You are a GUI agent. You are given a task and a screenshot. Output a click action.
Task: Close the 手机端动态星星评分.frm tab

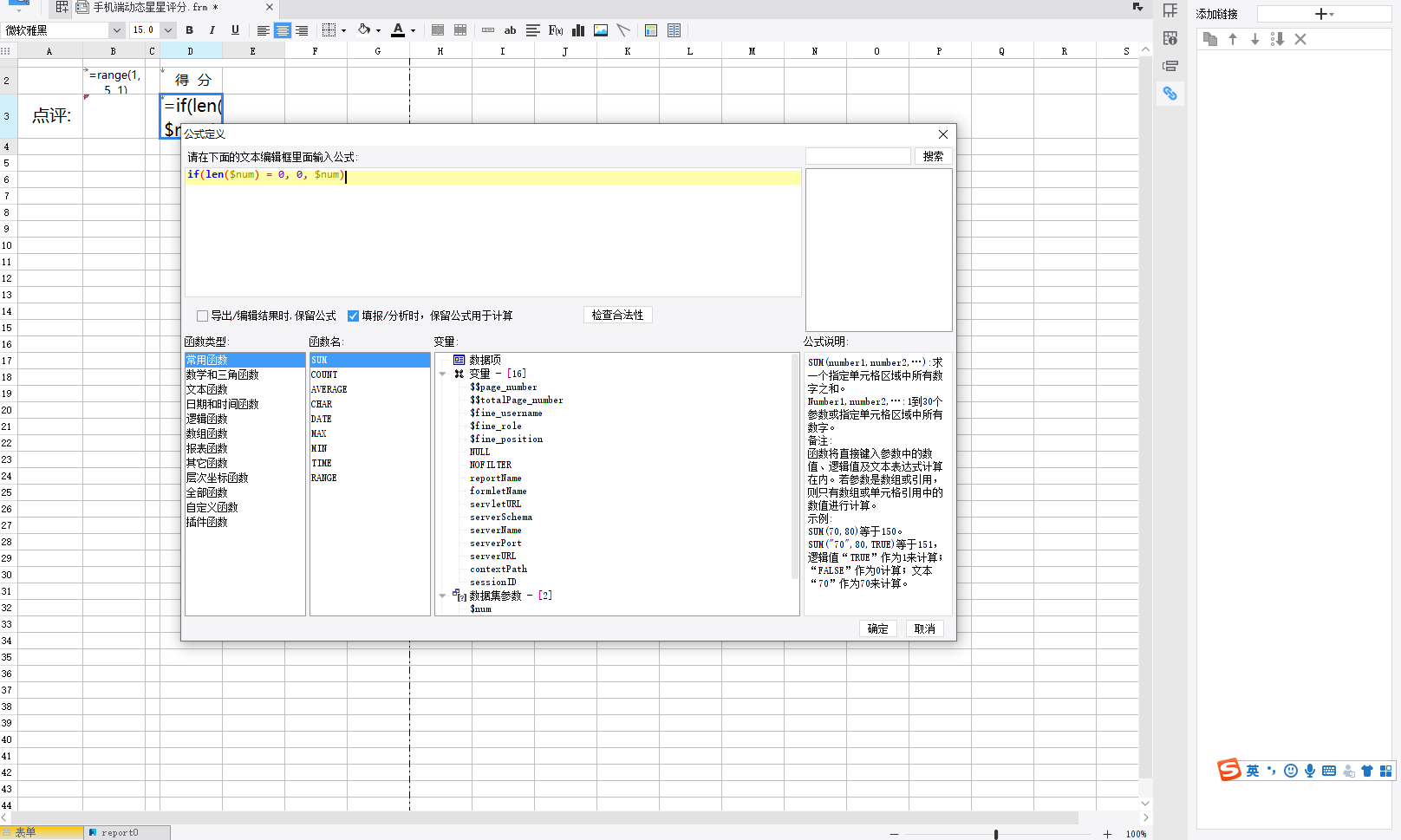point(270,7)
